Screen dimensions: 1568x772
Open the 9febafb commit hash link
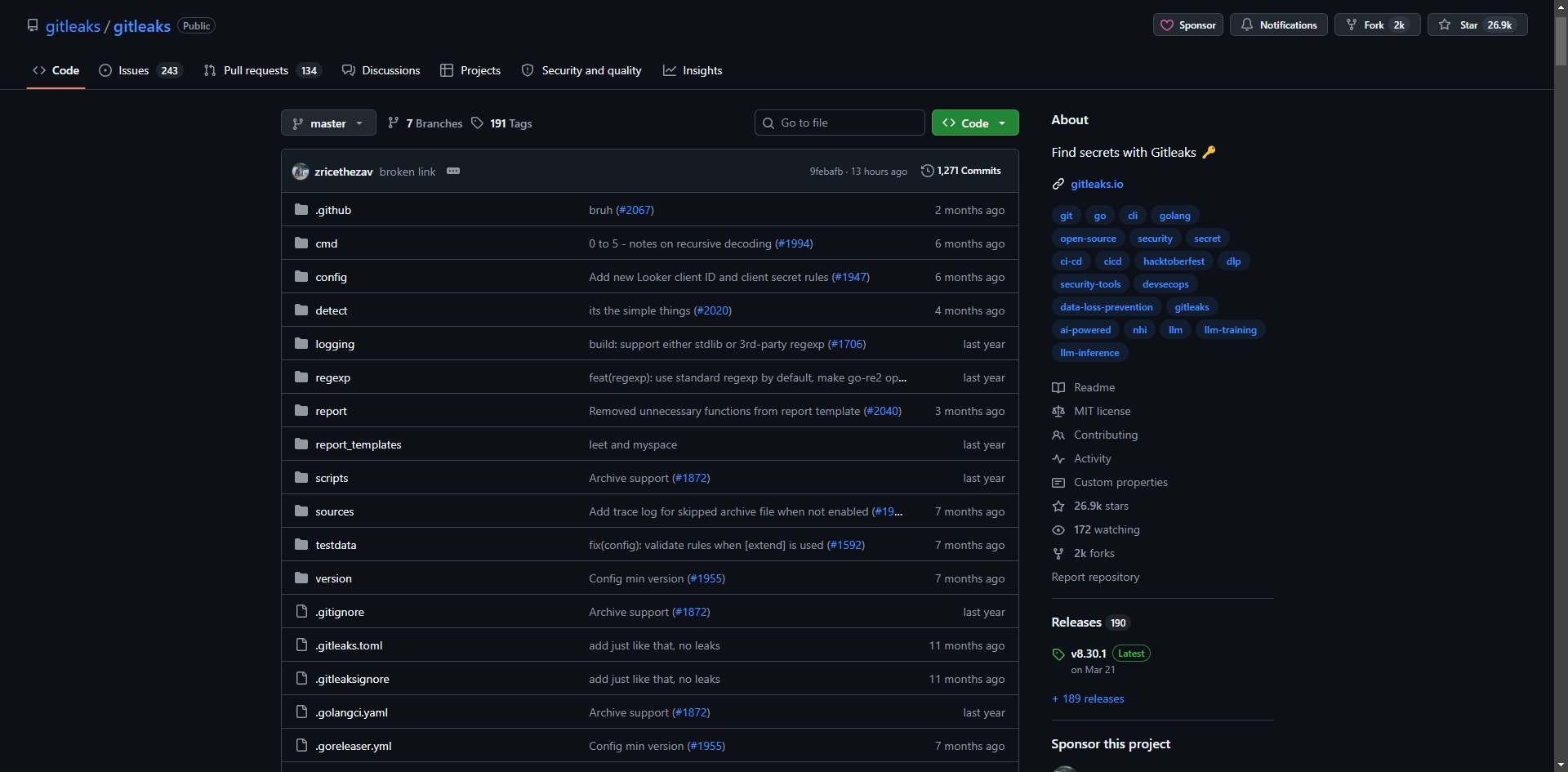tap(826, 172)
